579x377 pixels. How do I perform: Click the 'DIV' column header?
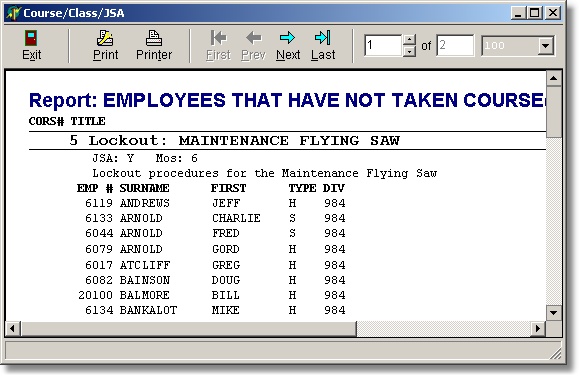point(334,188)
